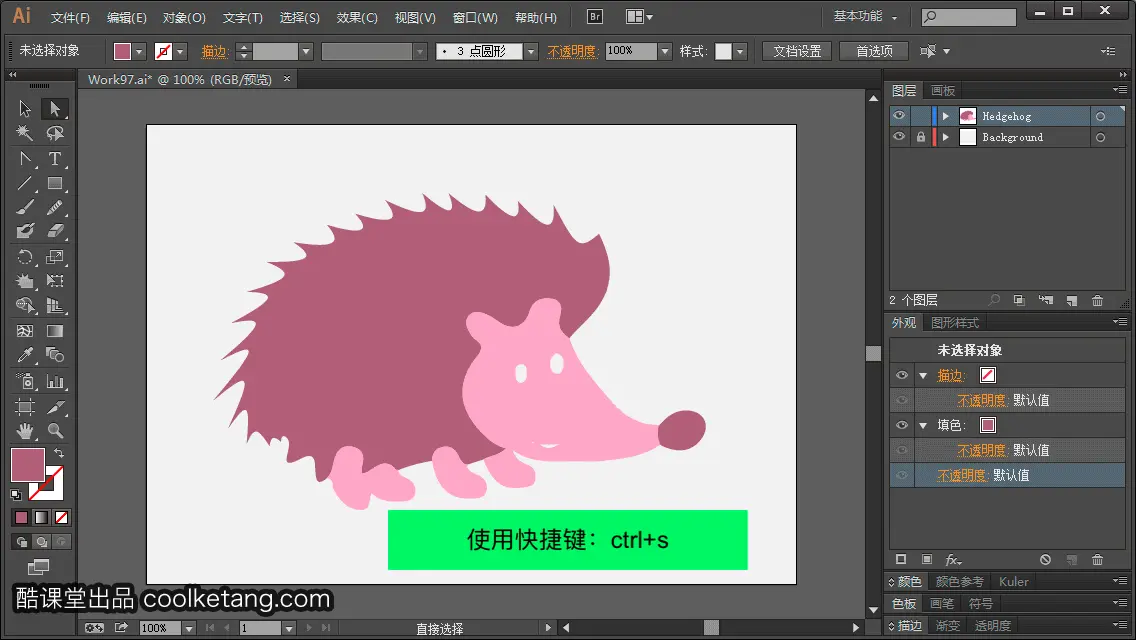
Task: Create new layer in Layers panel
Action: [1072, 300]
